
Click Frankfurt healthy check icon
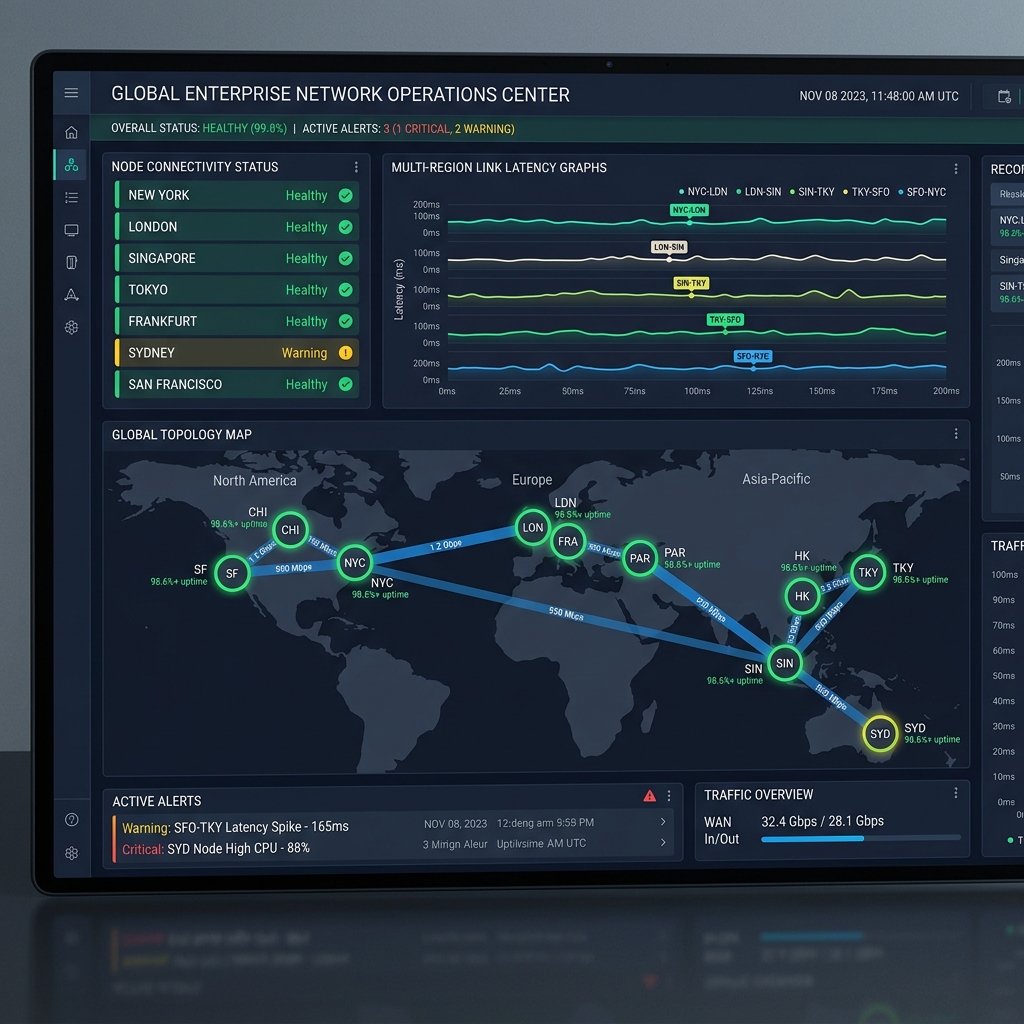(345, 321)
